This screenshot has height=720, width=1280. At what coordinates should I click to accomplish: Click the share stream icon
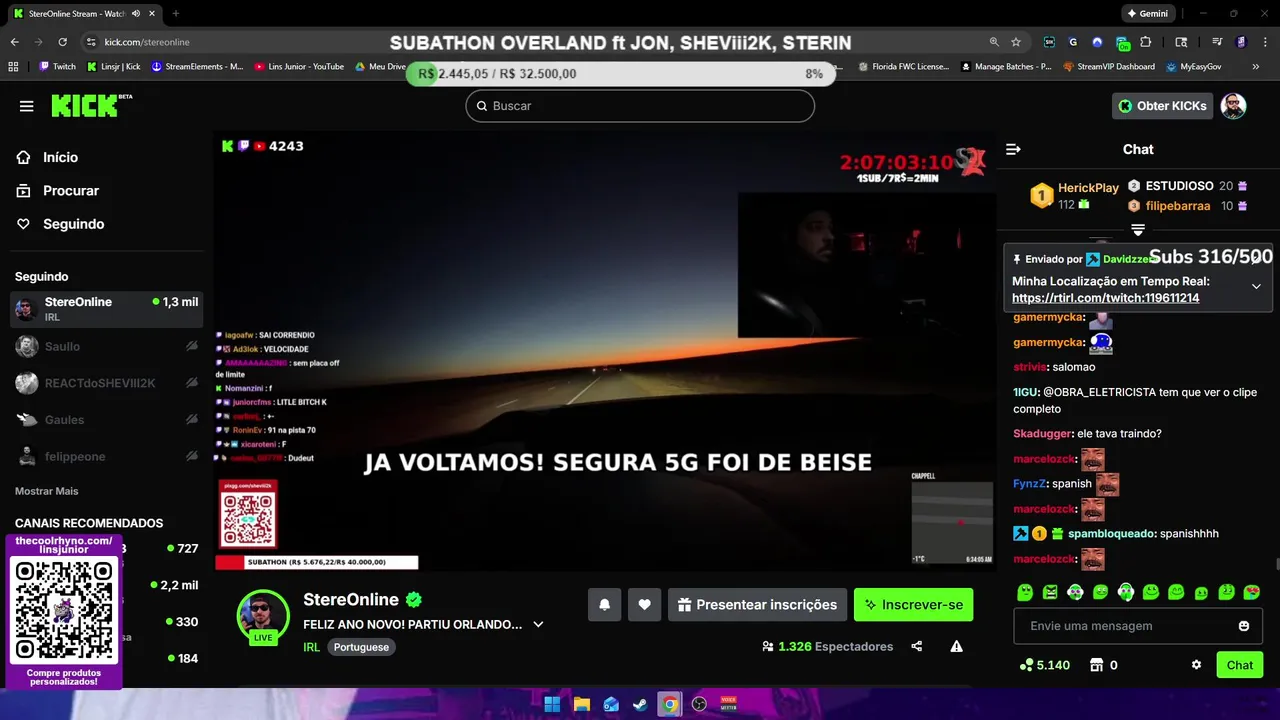point(917,647)
